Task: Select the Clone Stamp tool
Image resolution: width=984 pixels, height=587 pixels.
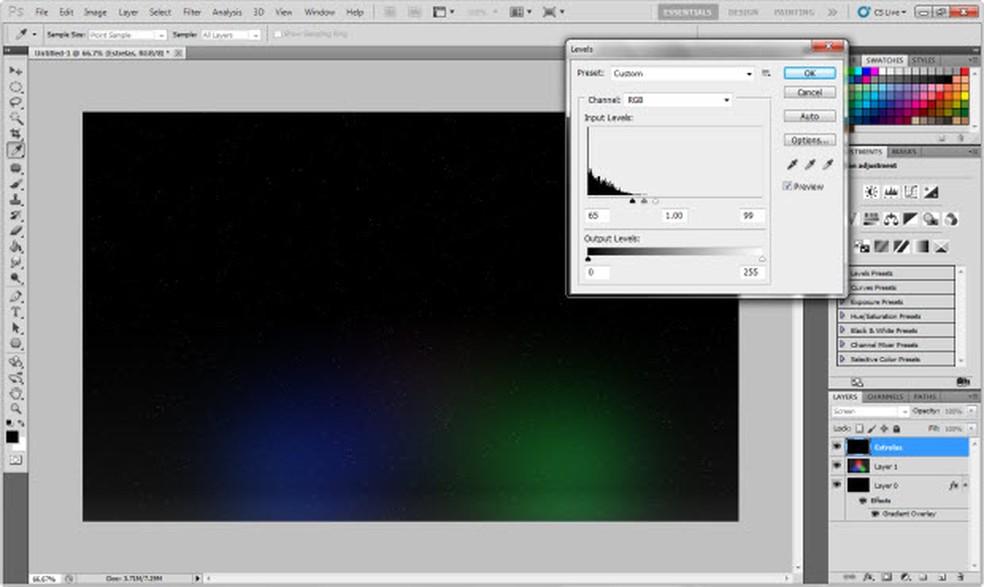Action: (x=16, y=199)
